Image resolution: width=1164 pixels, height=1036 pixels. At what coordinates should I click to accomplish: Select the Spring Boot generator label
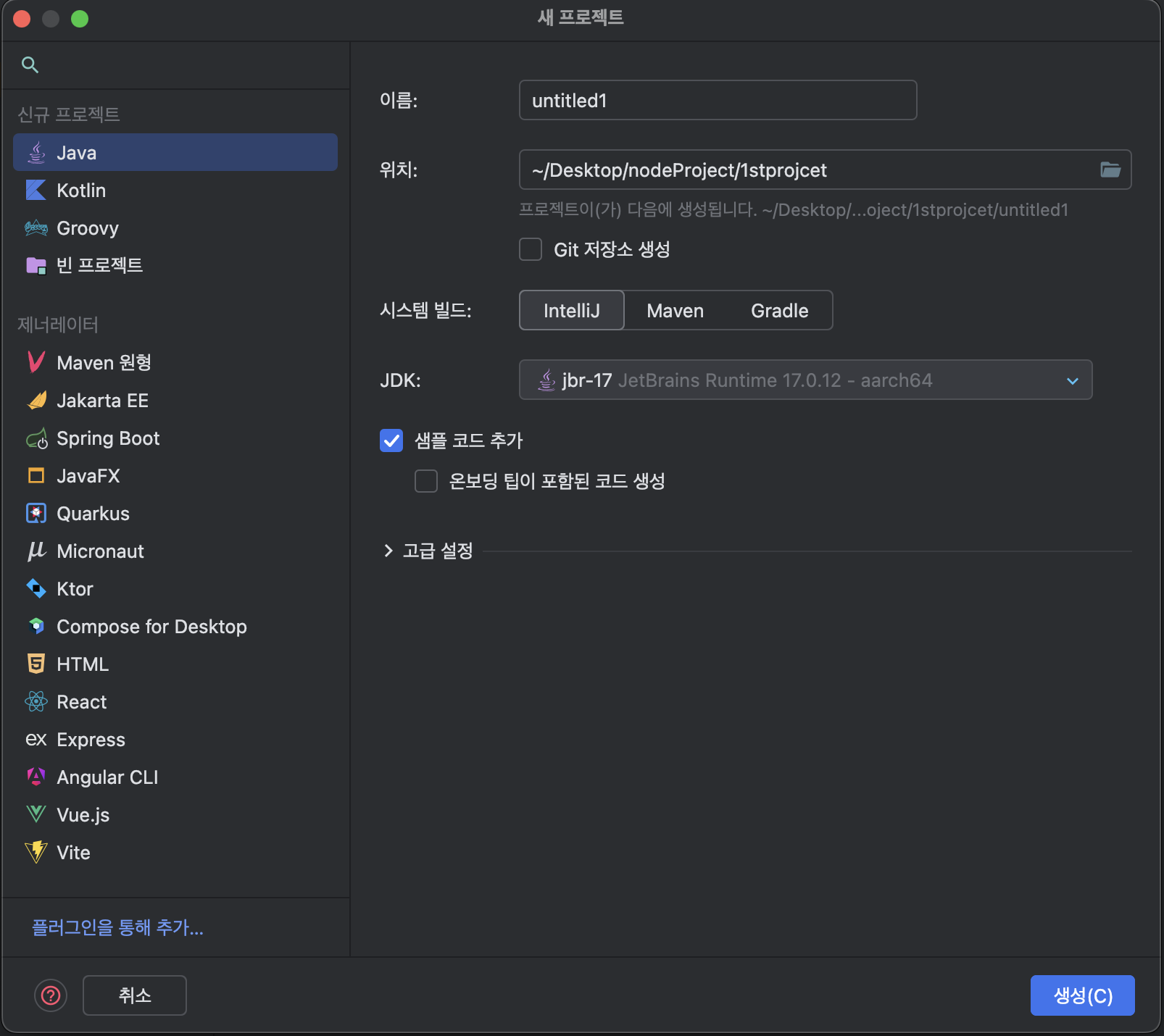(x=108, y=438)
